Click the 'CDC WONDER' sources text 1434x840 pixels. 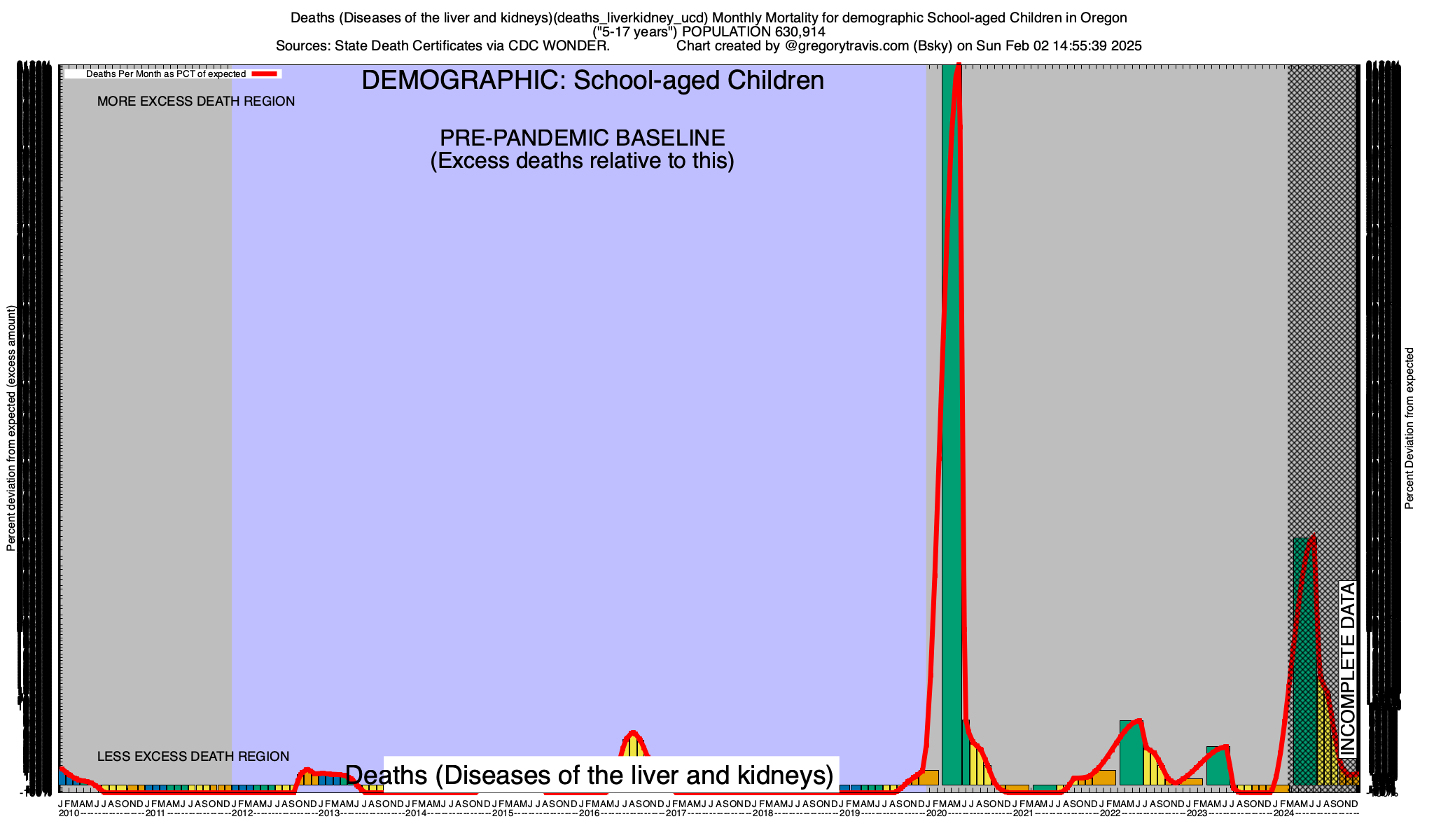coord(559,46)
